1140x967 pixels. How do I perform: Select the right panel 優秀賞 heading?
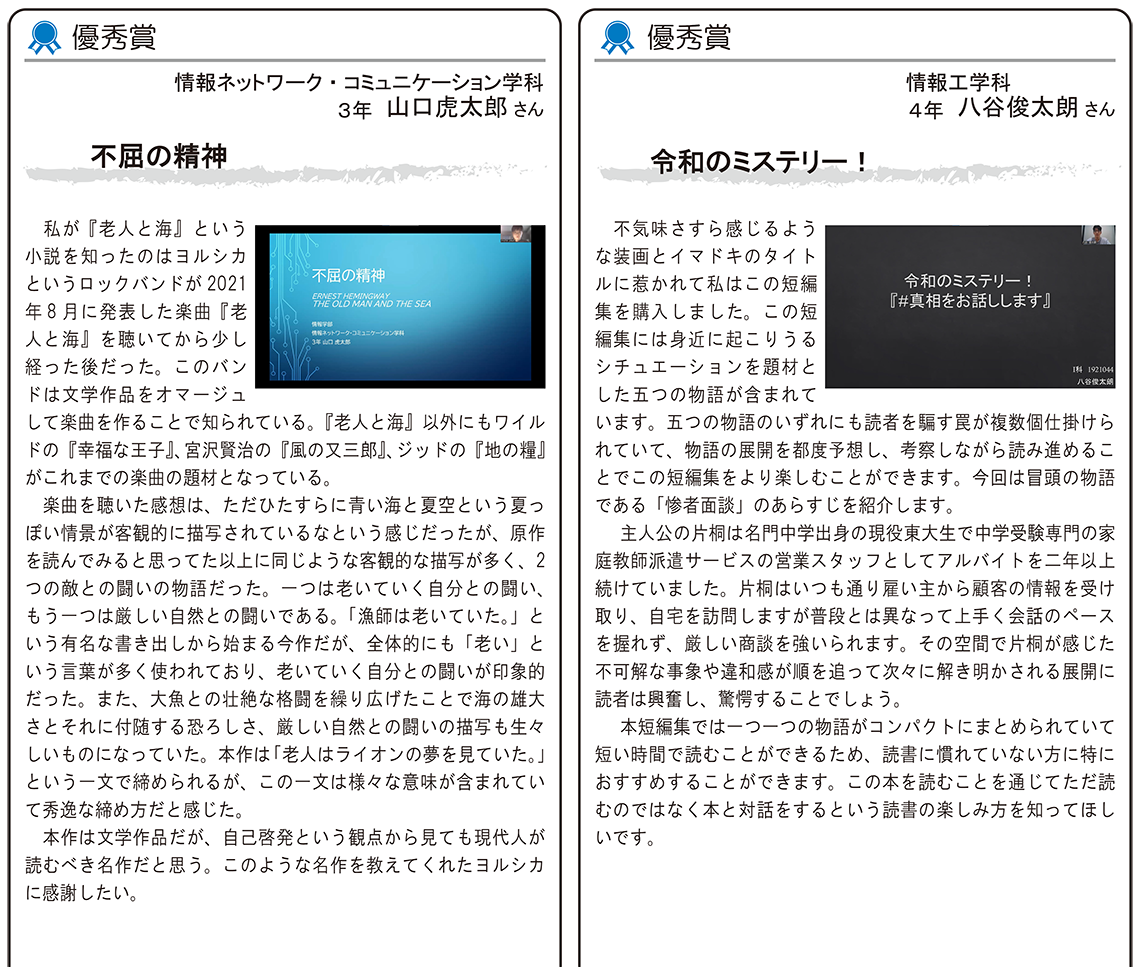pyautogui.click(x=688, y=37)
